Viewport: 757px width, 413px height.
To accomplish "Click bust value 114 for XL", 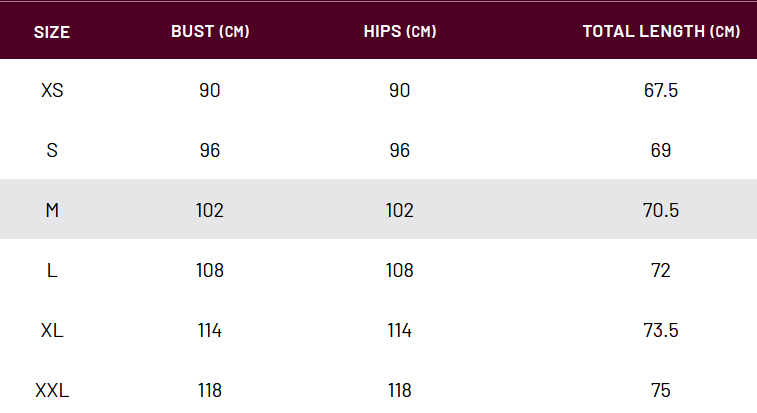I will pyautogui.click(x=210, y=330).
